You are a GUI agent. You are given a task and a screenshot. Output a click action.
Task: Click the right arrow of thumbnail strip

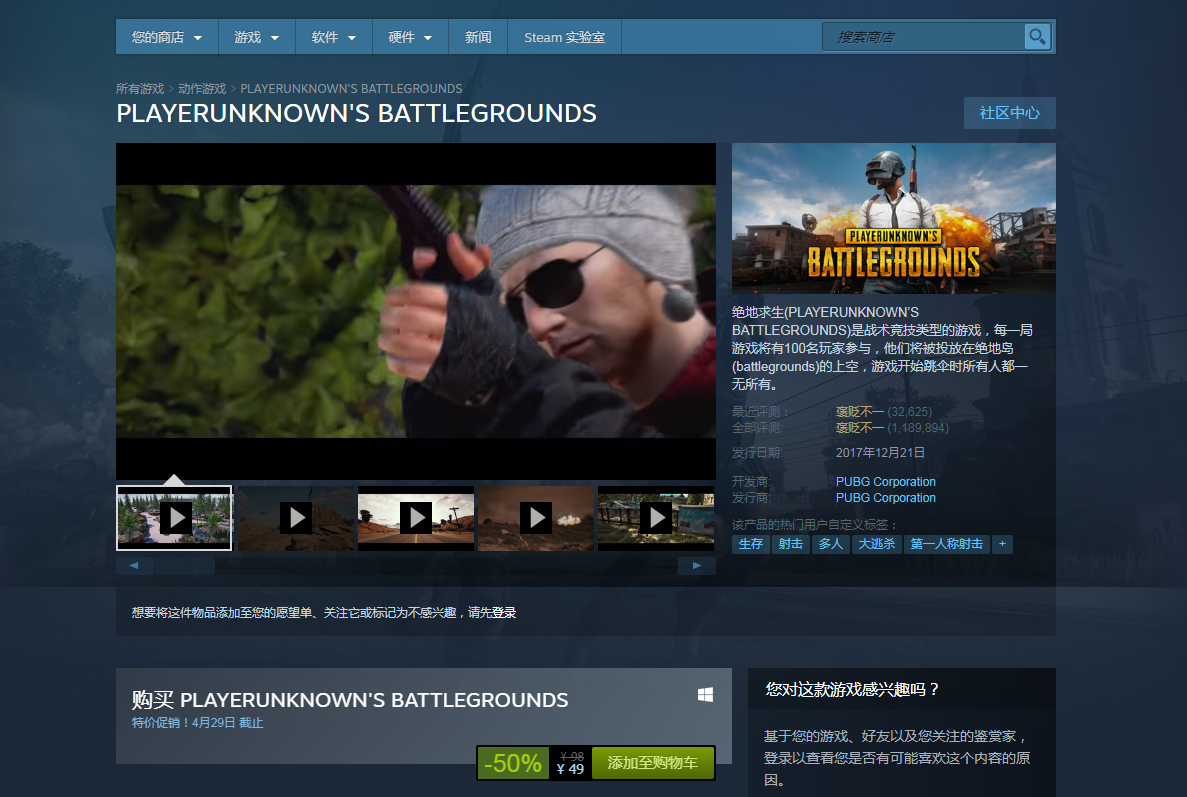tap(697, 565)
